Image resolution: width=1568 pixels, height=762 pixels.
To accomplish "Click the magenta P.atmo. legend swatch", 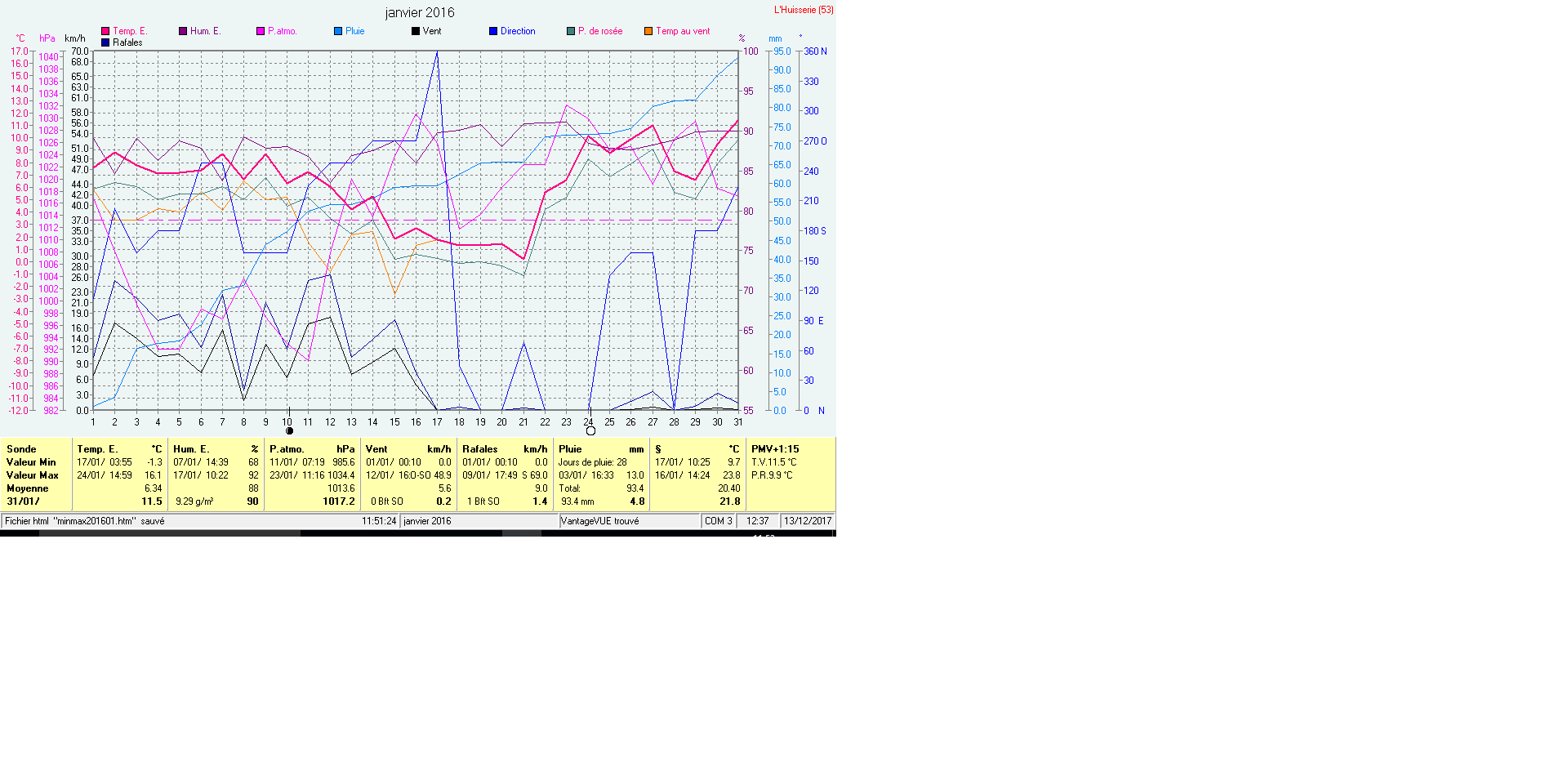I will click(x=261, y=31).
